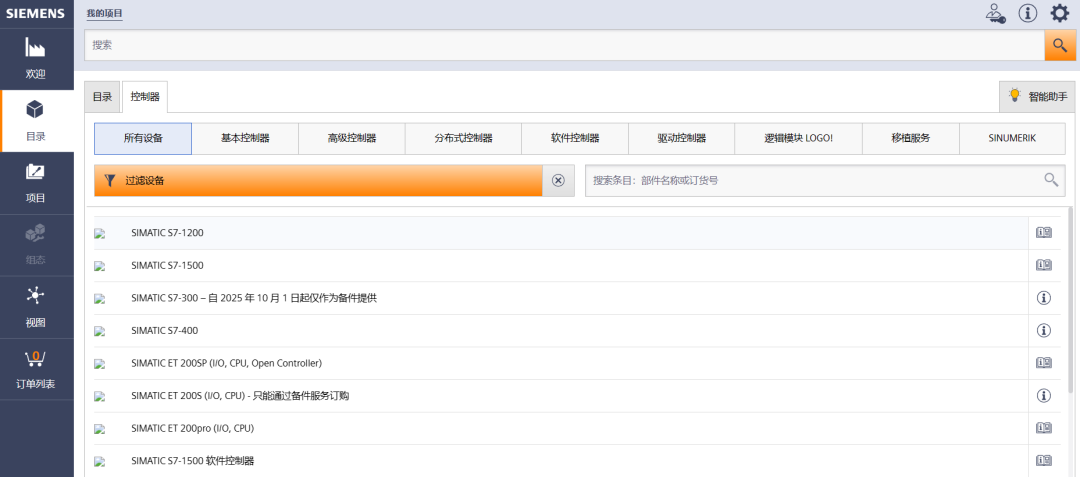Open the settings gear icon
Screen dimensions: 1080x477
tap(1059, 13)
